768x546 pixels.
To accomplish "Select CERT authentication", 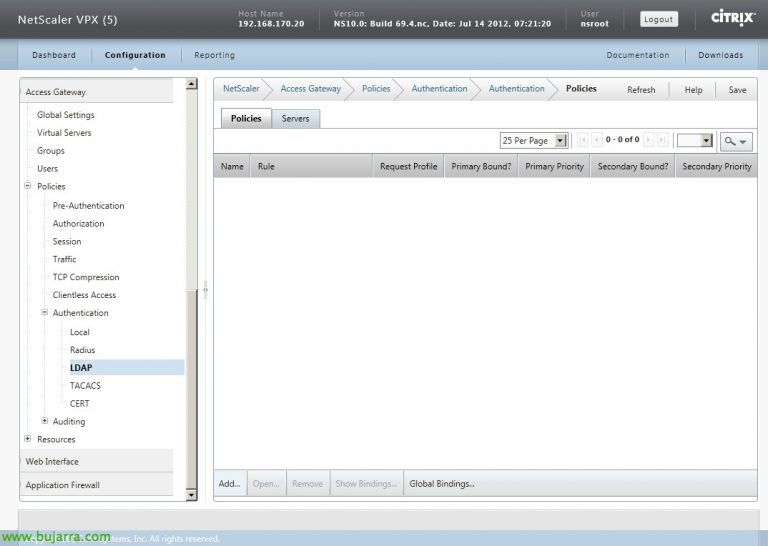I will click(x=80, y=404).
